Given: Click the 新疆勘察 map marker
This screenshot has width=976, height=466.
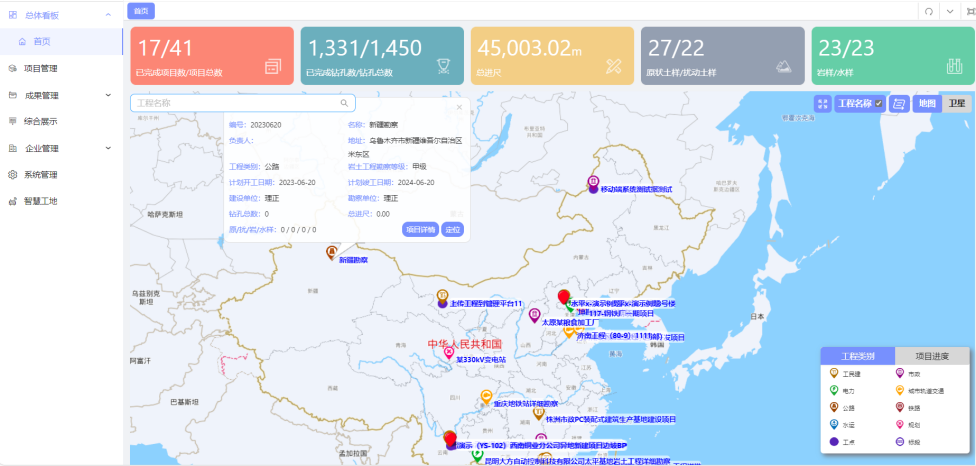Looking at the screenshot, I should 332,251.
